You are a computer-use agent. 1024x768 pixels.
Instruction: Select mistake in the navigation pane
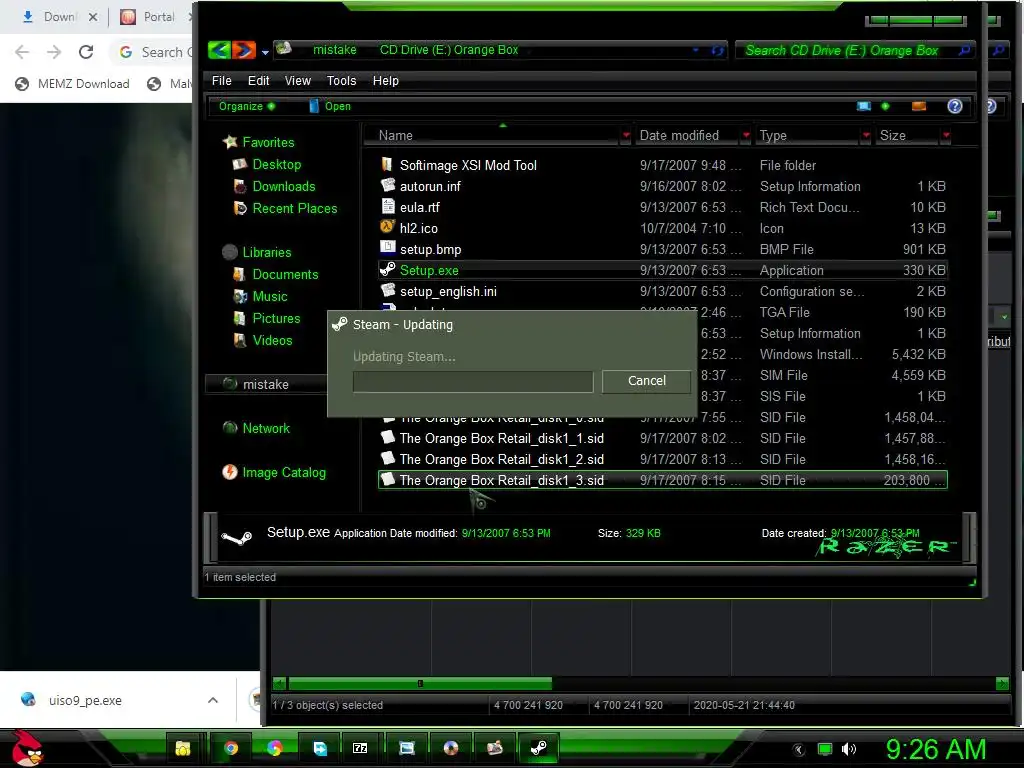pos(265,385)
